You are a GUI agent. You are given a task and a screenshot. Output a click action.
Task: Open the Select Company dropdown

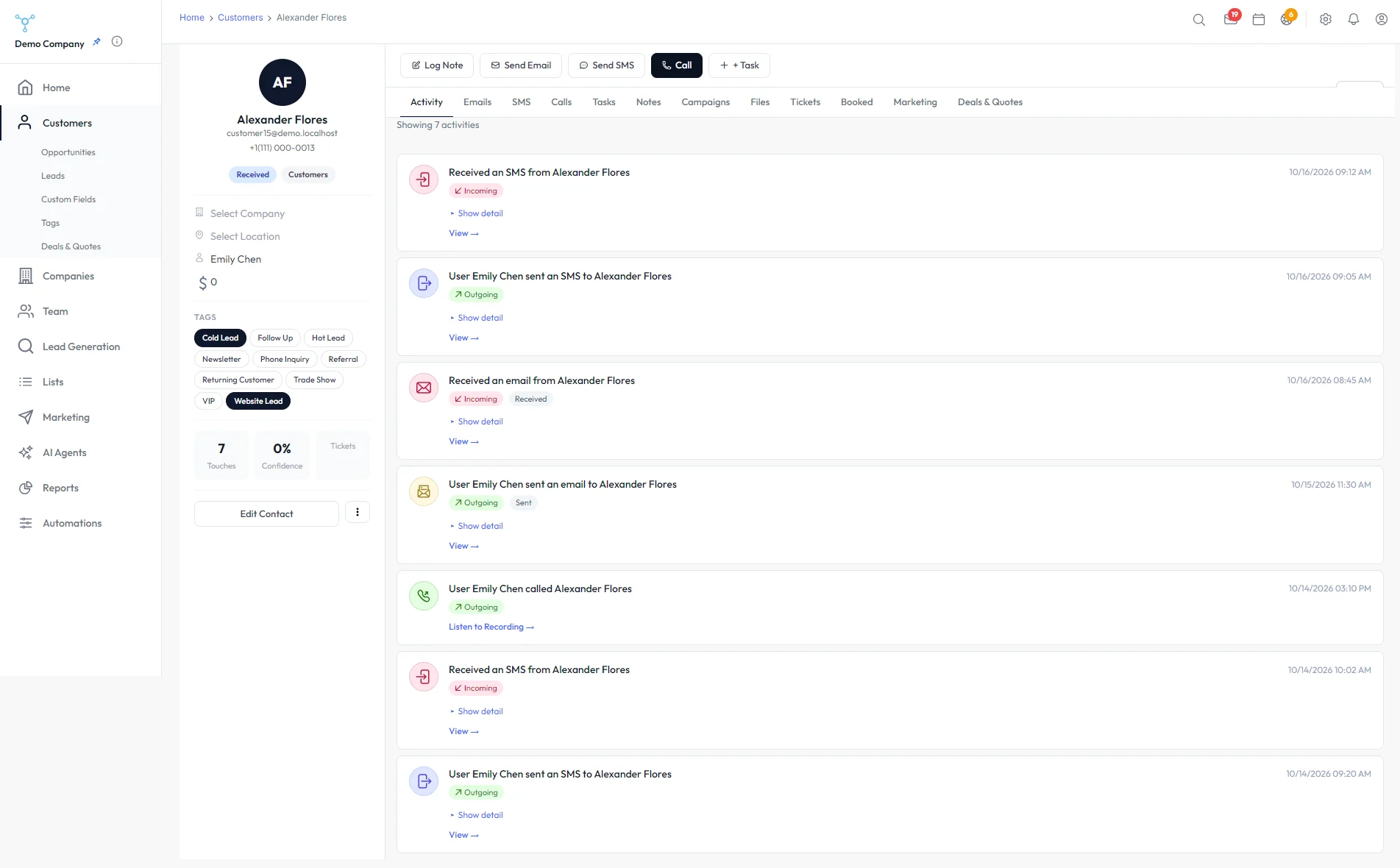click(x=247, y=213)
